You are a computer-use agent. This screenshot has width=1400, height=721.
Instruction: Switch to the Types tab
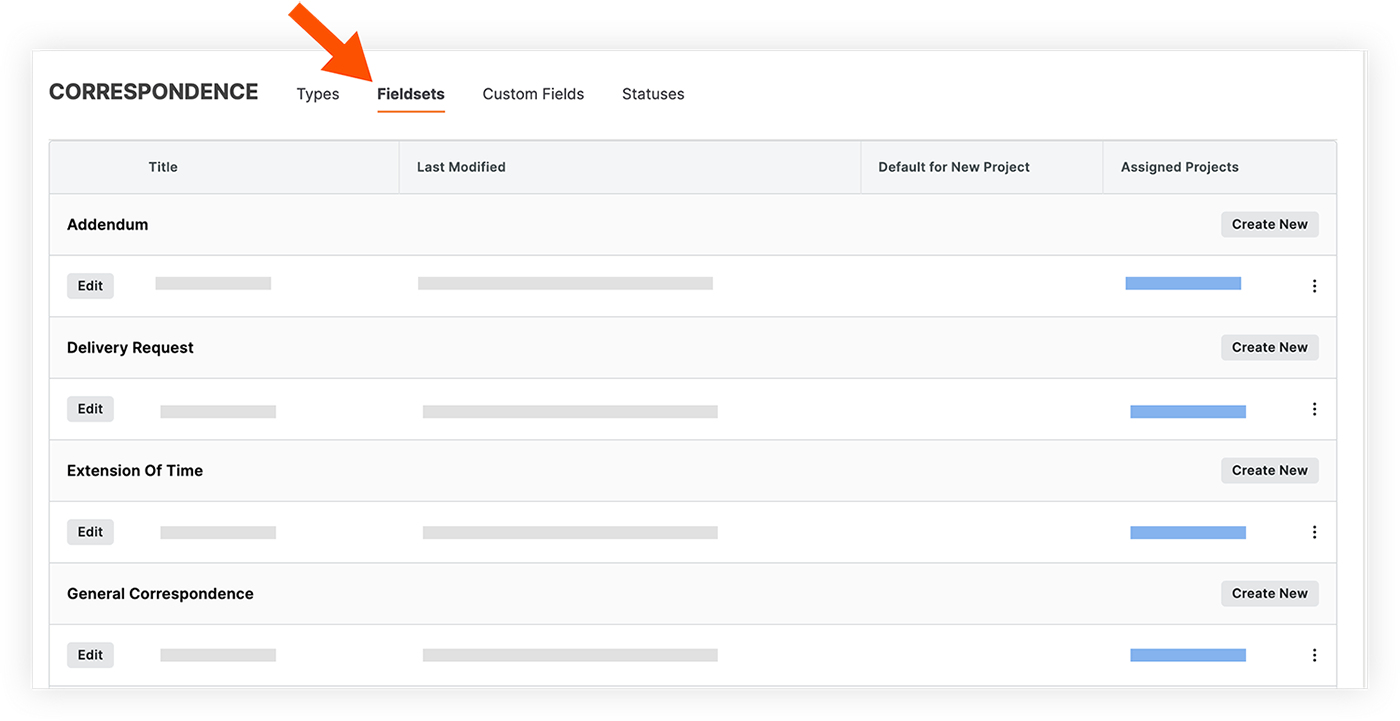(x=317, y=93)
